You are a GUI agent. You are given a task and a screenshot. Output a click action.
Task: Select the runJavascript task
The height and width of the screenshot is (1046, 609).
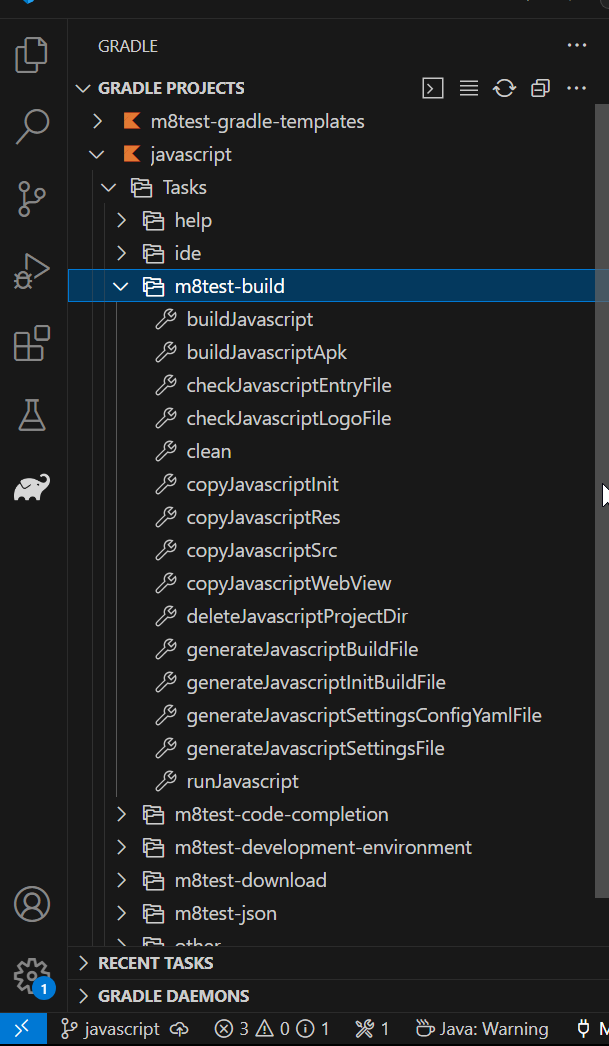[x=242, y=782]
